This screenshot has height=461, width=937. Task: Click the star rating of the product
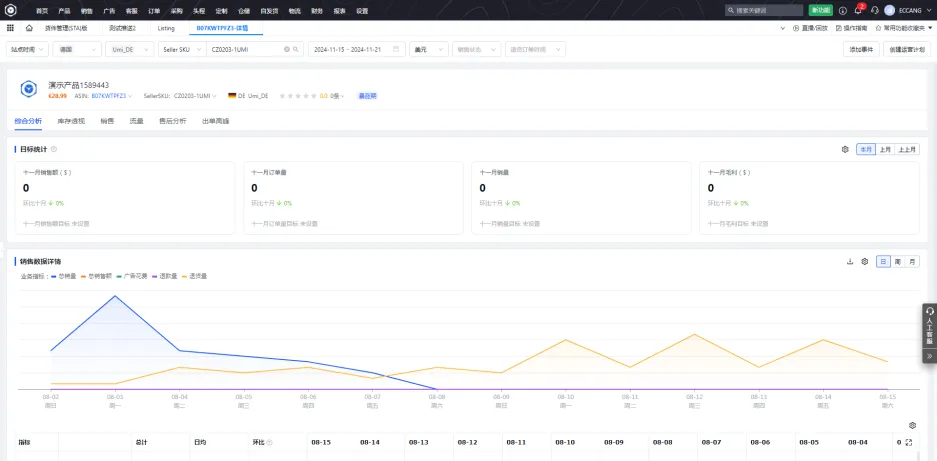[298, 96]
